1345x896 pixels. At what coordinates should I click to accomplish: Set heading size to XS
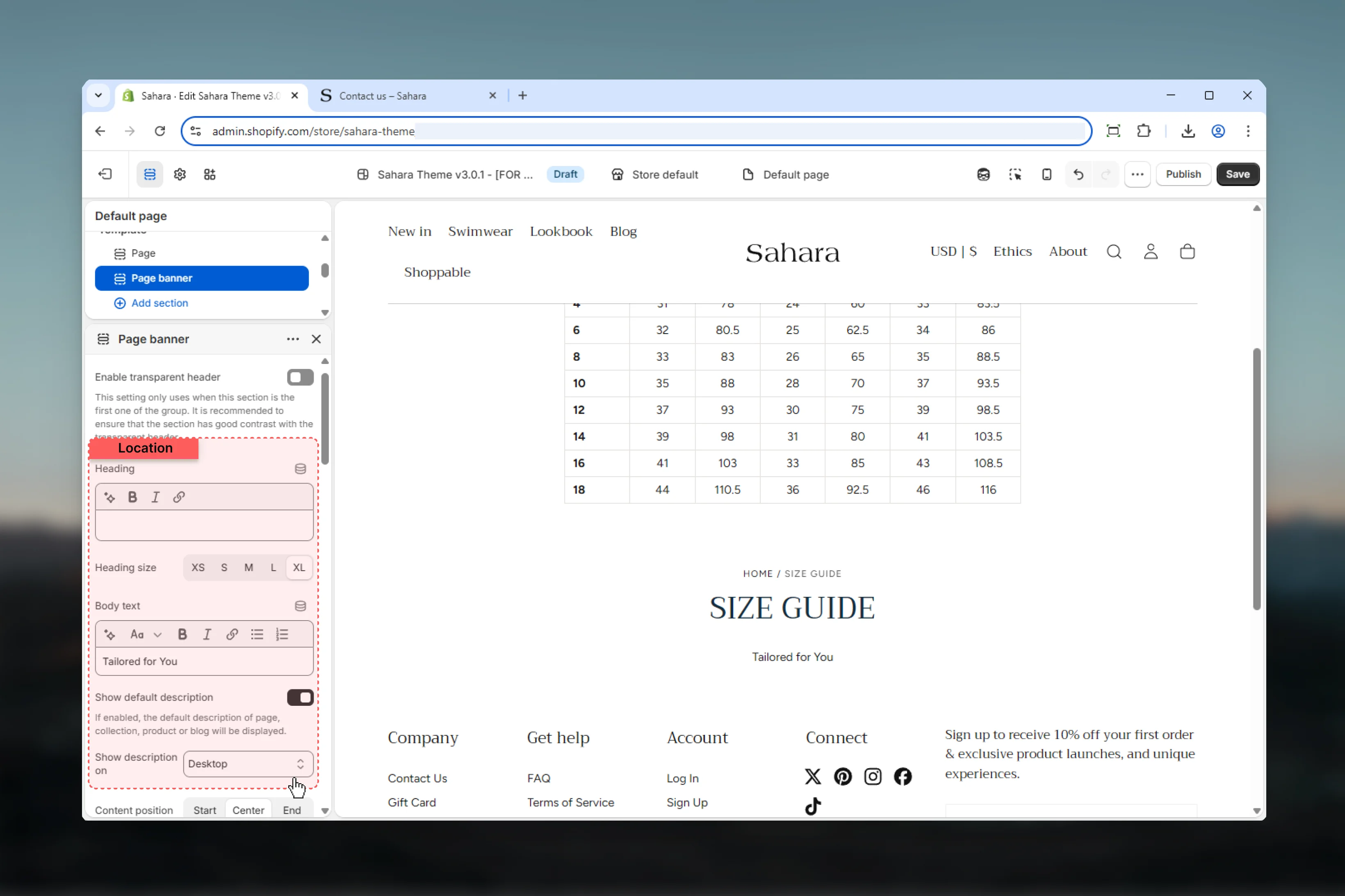pyautogui.click(x=198, y=567)
